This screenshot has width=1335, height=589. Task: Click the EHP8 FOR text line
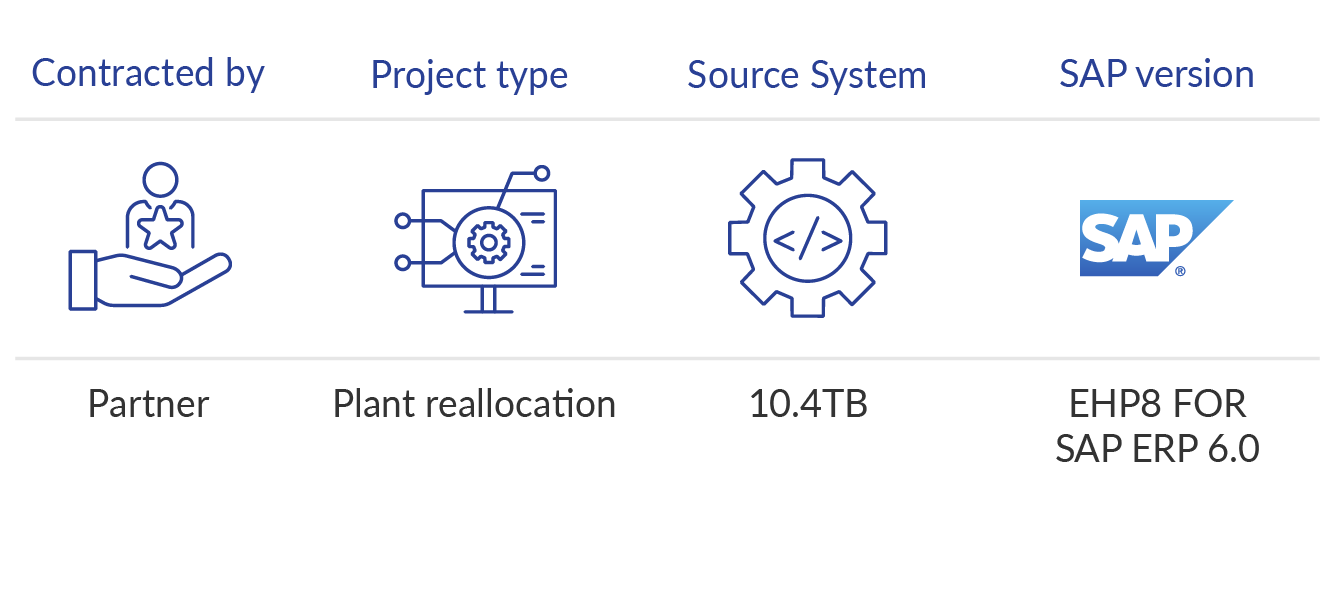point(1157,404)
